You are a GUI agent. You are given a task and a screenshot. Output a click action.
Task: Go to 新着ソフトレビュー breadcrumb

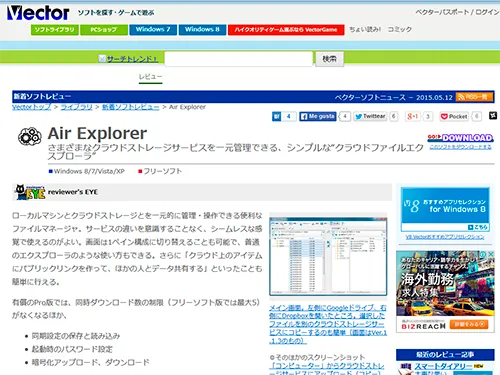[x=130, y=107]
